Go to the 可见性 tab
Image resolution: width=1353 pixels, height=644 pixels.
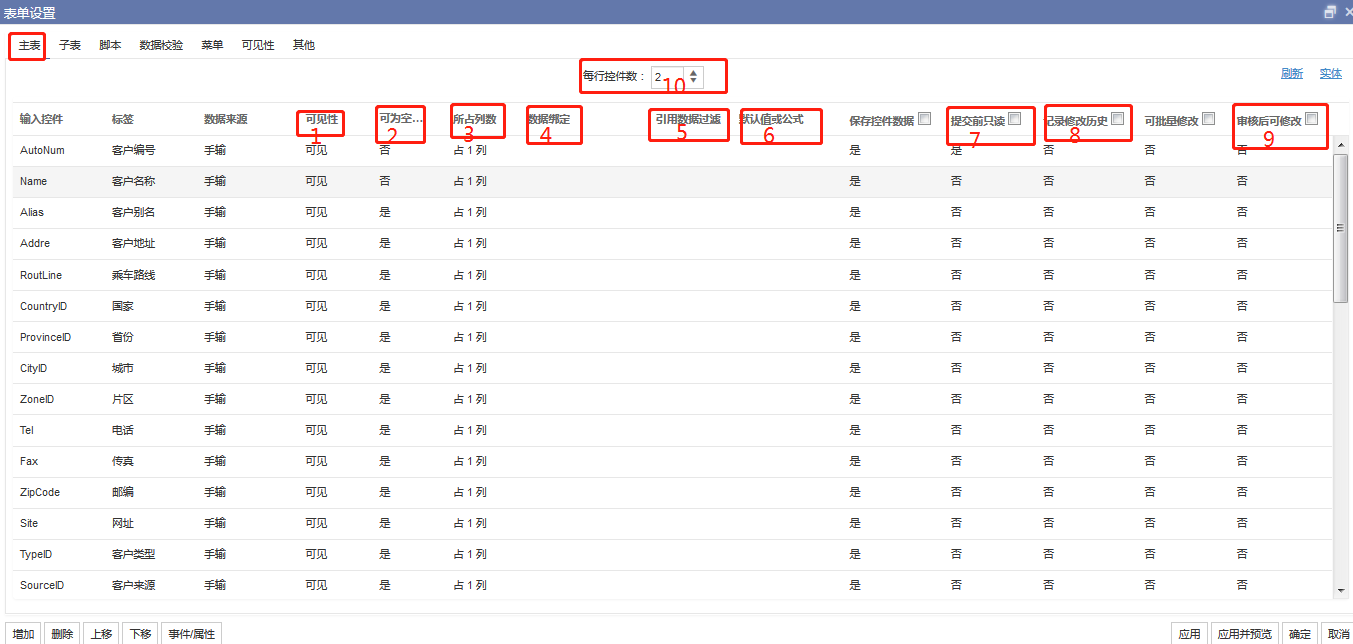257,46
